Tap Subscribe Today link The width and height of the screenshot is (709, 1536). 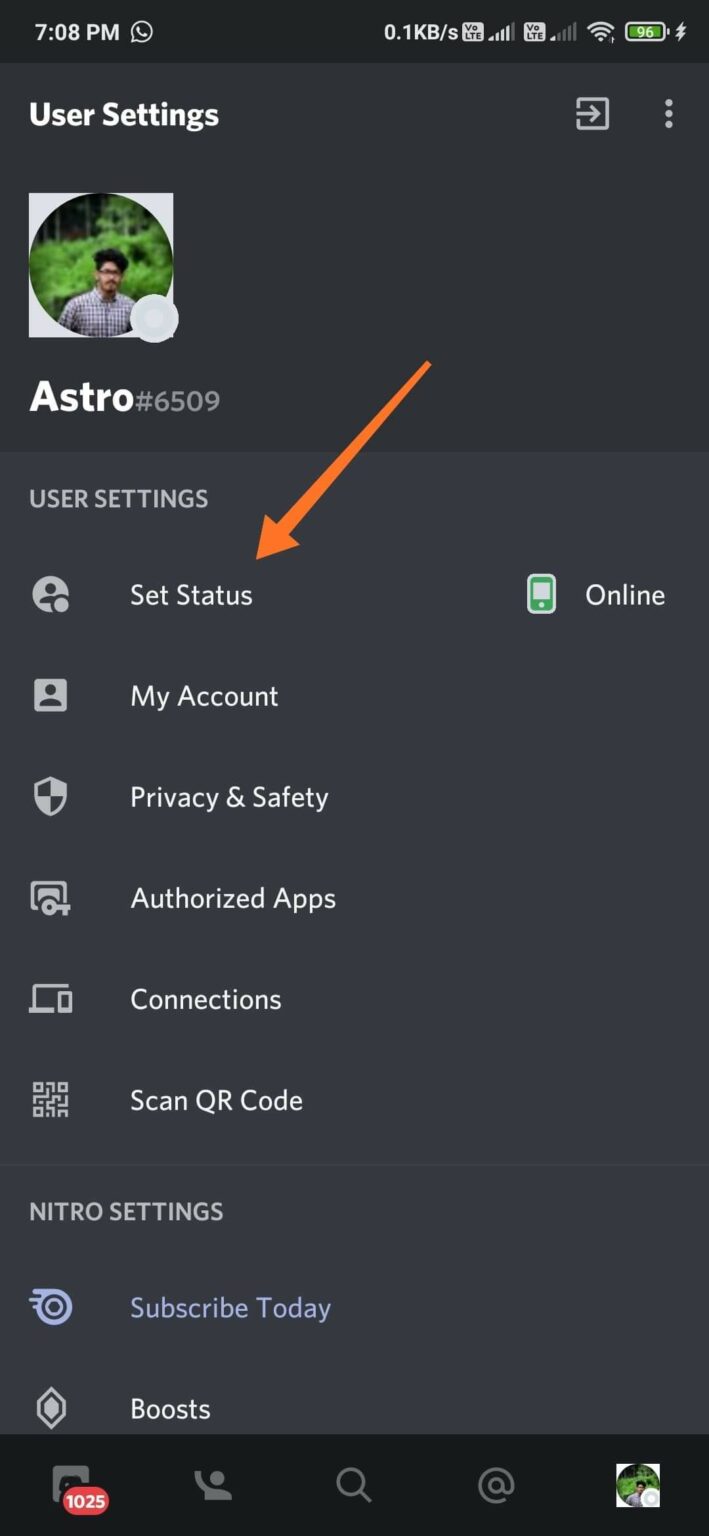[x=230, y=1306]
